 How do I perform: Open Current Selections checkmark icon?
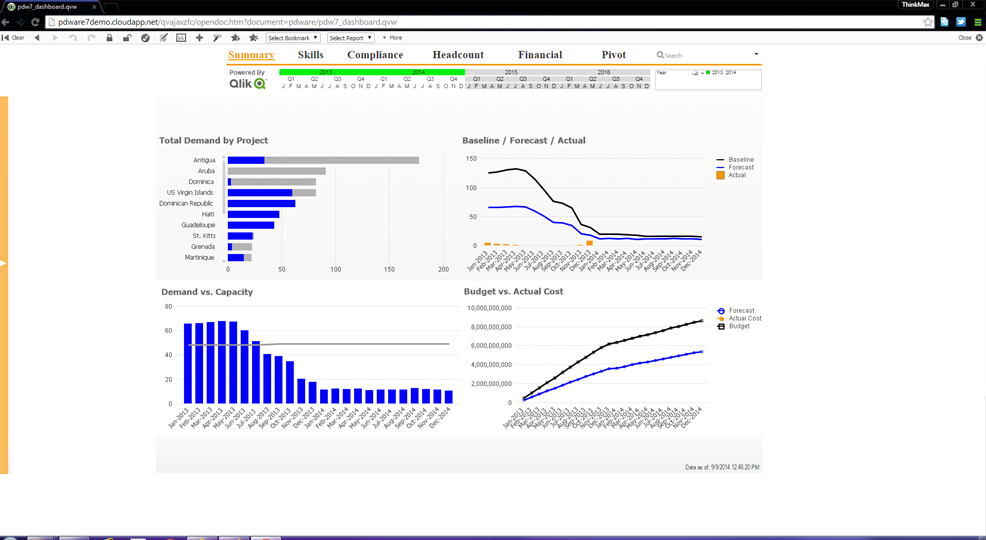(145, 38)
